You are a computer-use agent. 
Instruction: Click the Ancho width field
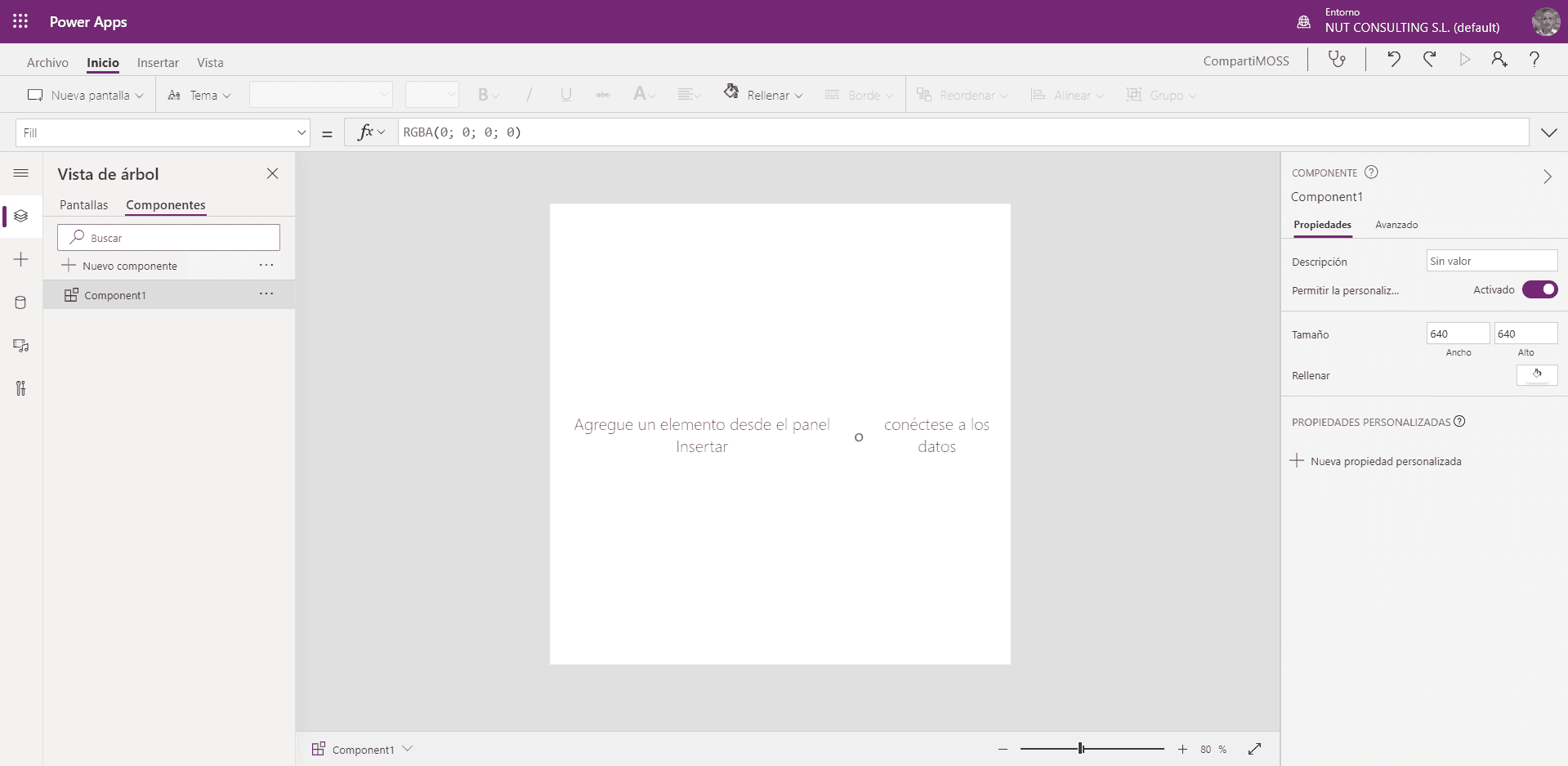click(1458, 334)
